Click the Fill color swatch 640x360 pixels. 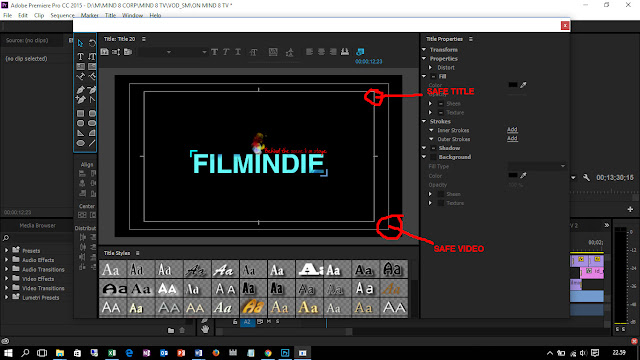click(513, 85)
